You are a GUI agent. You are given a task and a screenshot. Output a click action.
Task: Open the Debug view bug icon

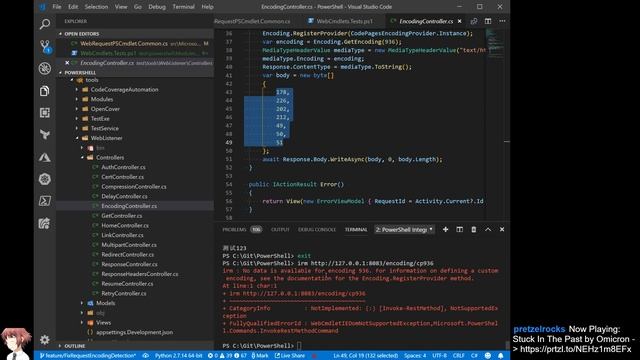click(x=45, y=68)
